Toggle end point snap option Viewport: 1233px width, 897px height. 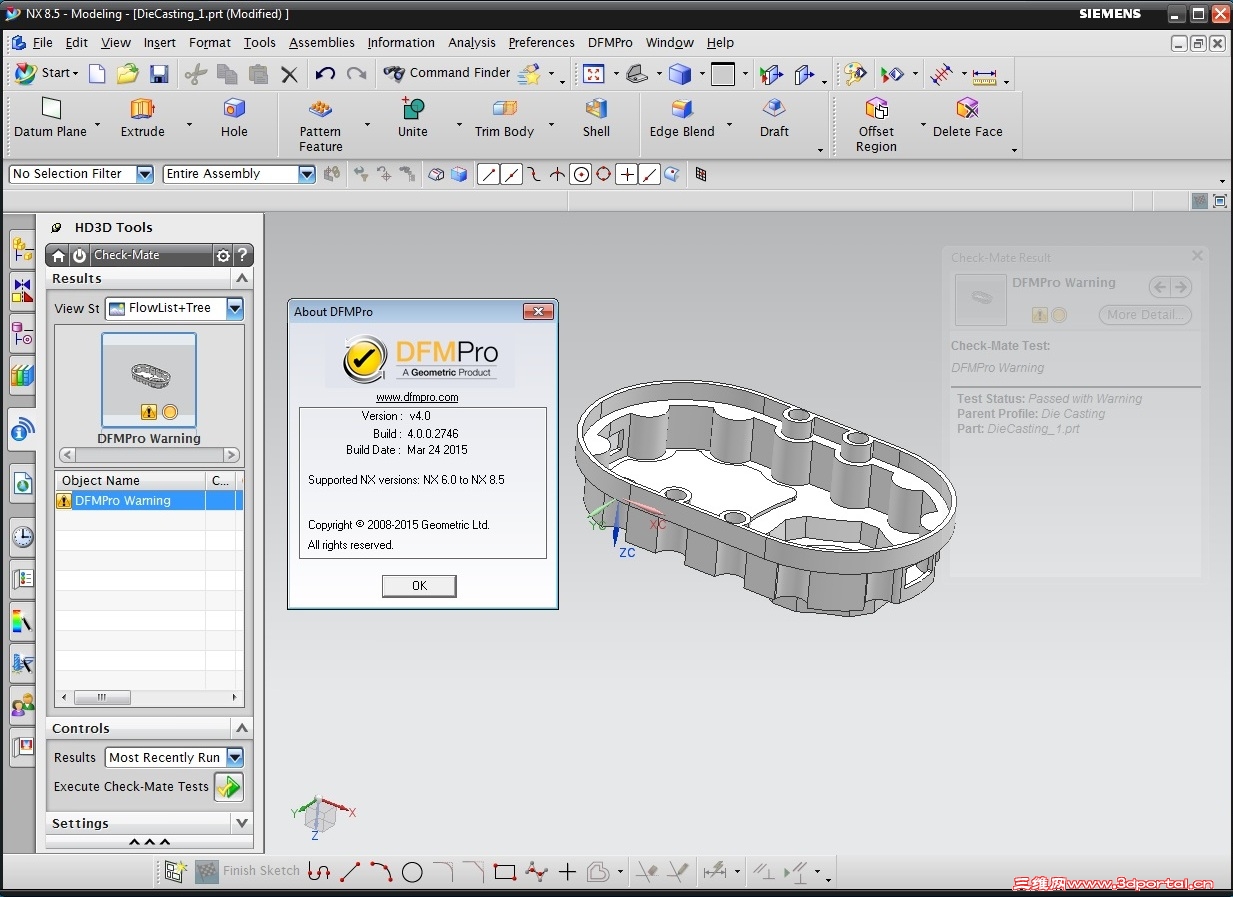pos(488,174)
